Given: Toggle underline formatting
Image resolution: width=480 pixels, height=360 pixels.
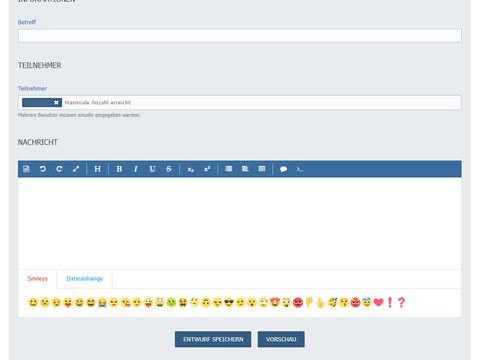Looking at the screenshot, I should click(x=152, y=169).
